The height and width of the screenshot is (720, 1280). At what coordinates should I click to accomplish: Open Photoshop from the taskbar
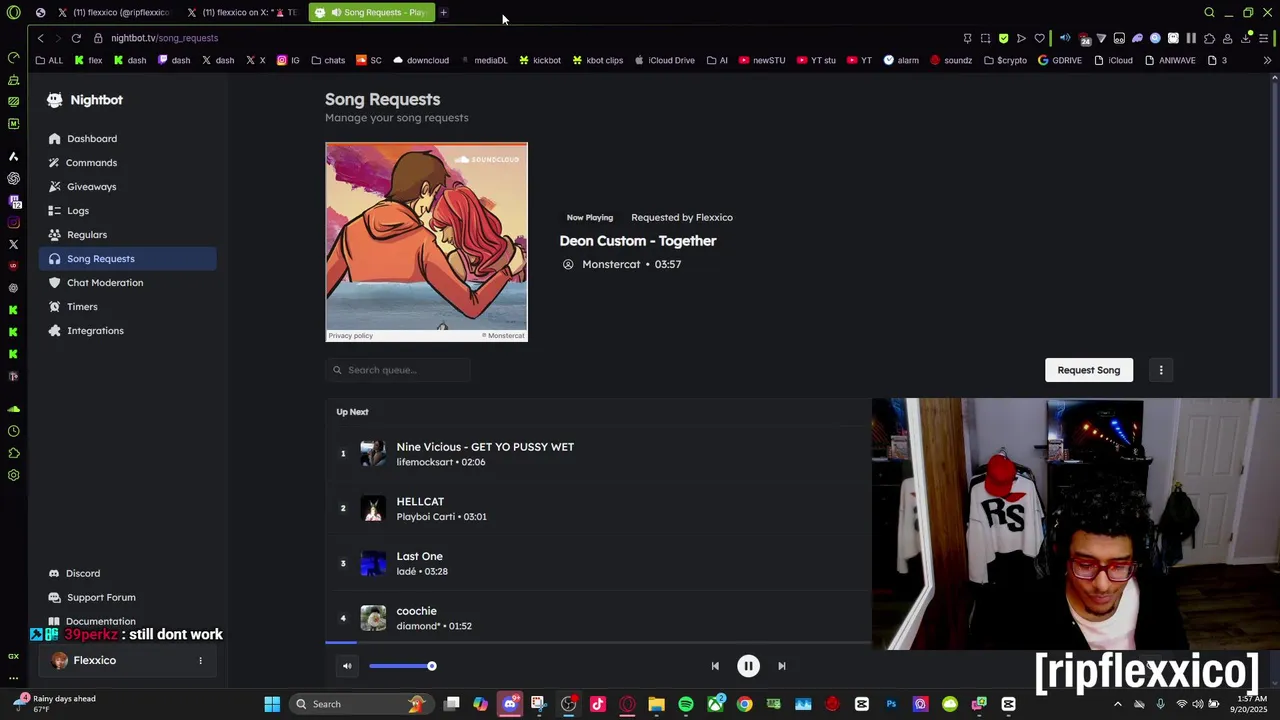[x=891, y=704]
